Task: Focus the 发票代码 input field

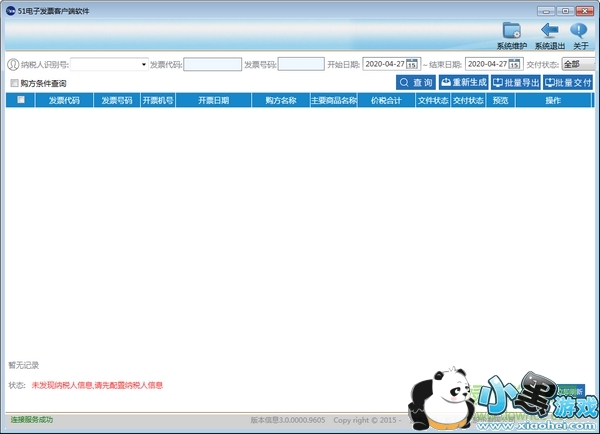Action: (213, 64)
